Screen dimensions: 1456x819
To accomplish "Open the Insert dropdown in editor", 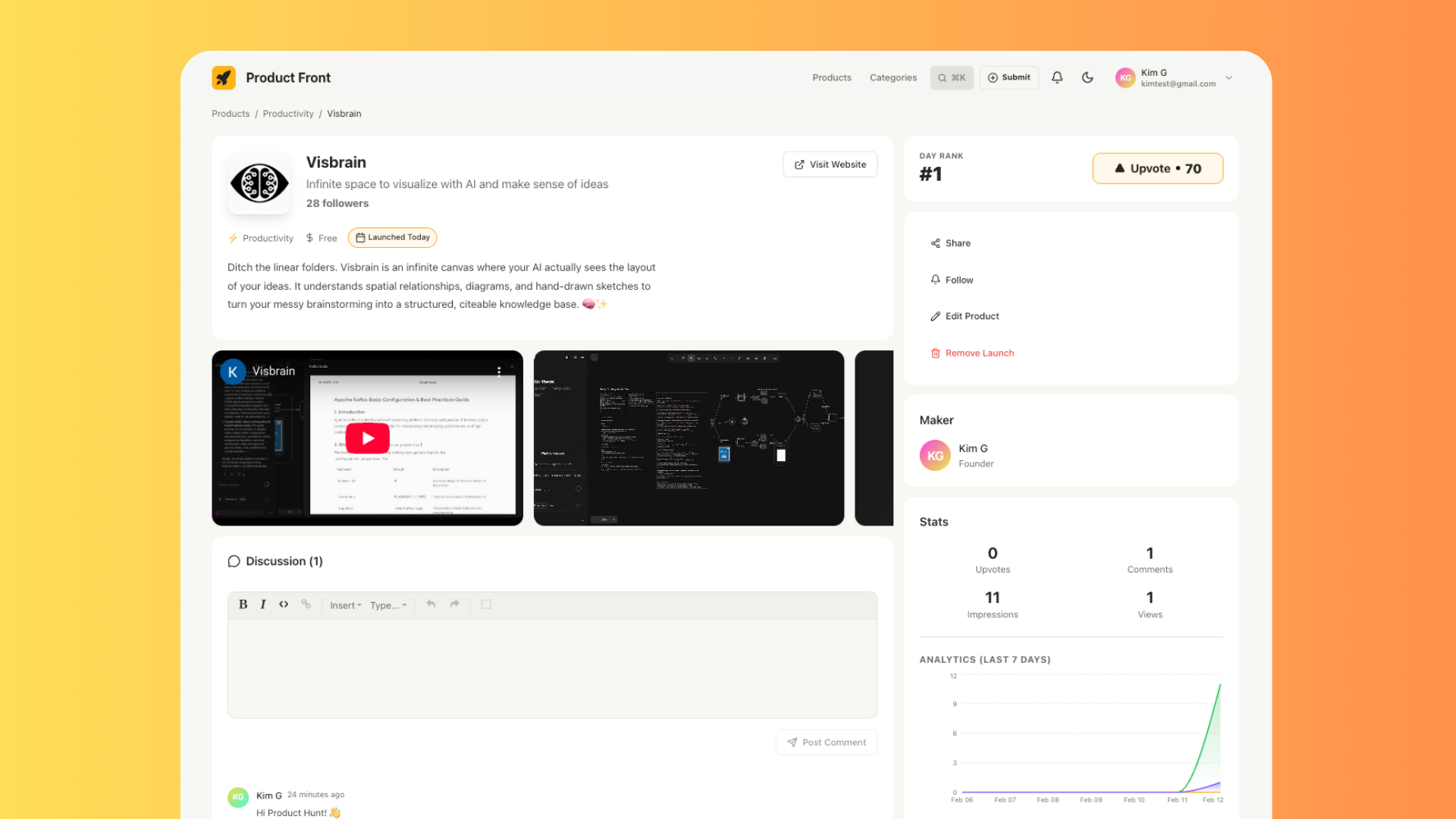I will (x=345, y=605).
